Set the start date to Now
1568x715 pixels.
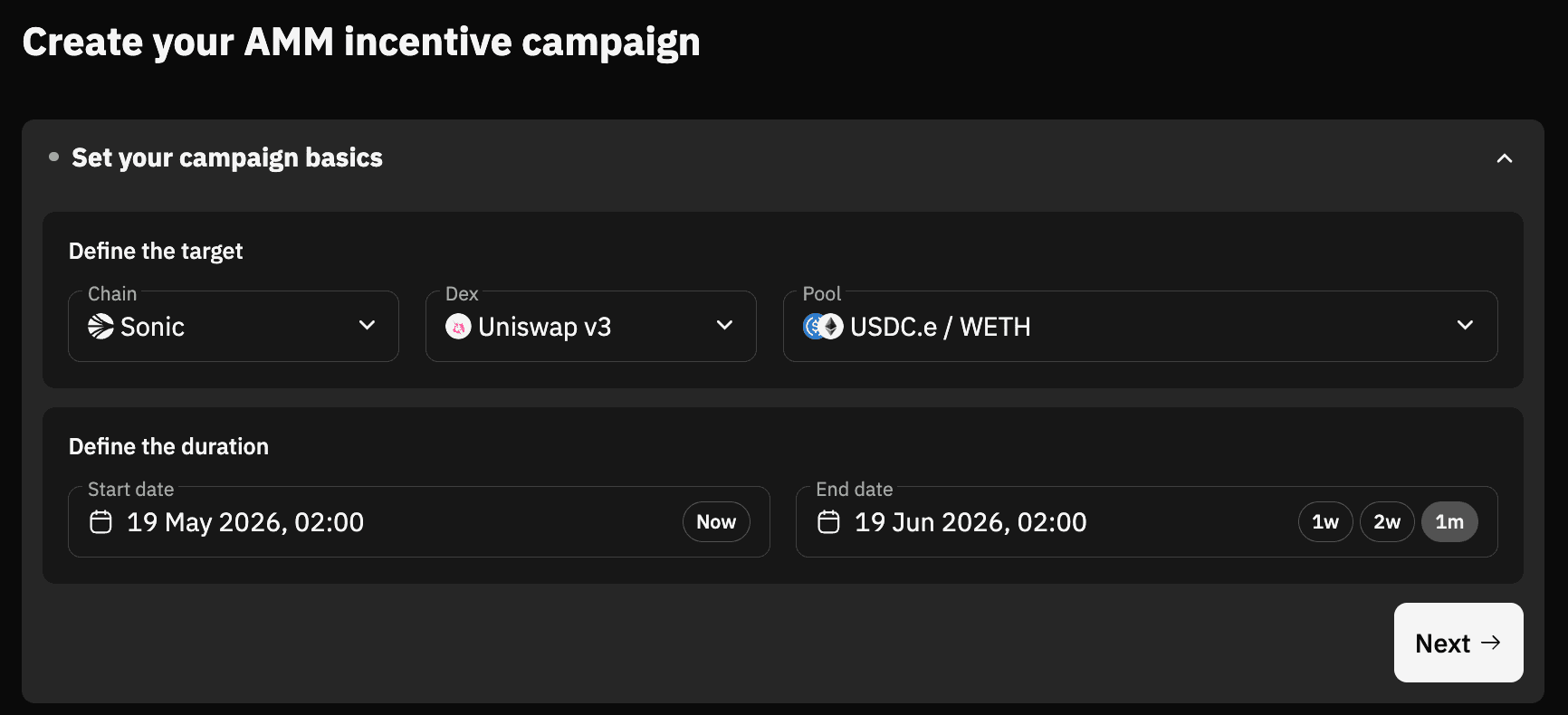[x=716, y=522]
